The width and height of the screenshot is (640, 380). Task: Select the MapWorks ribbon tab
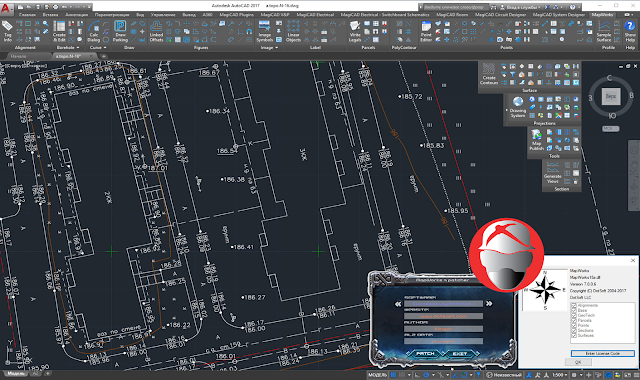pos(602,15)
